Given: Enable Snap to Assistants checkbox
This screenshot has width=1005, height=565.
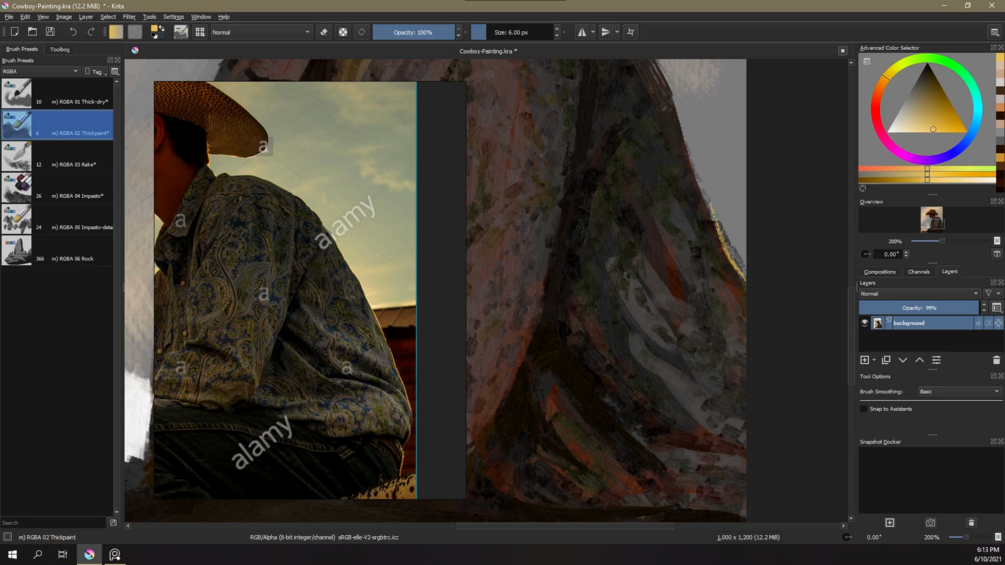Looking at the screenshot, I should tap(863, 409).
